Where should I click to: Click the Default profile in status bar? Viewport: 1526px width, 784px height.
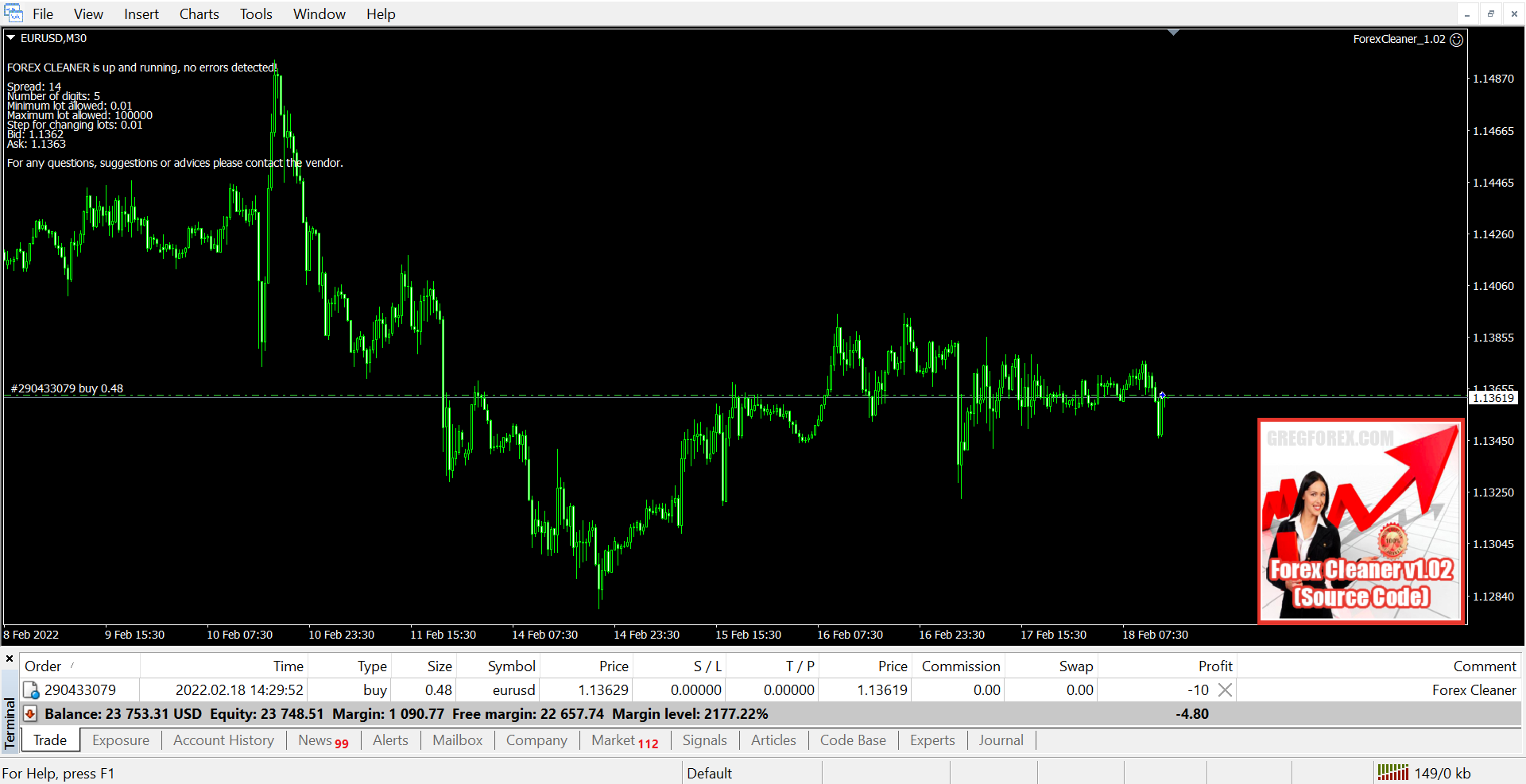pyautogui.click(x=709, y=773)
